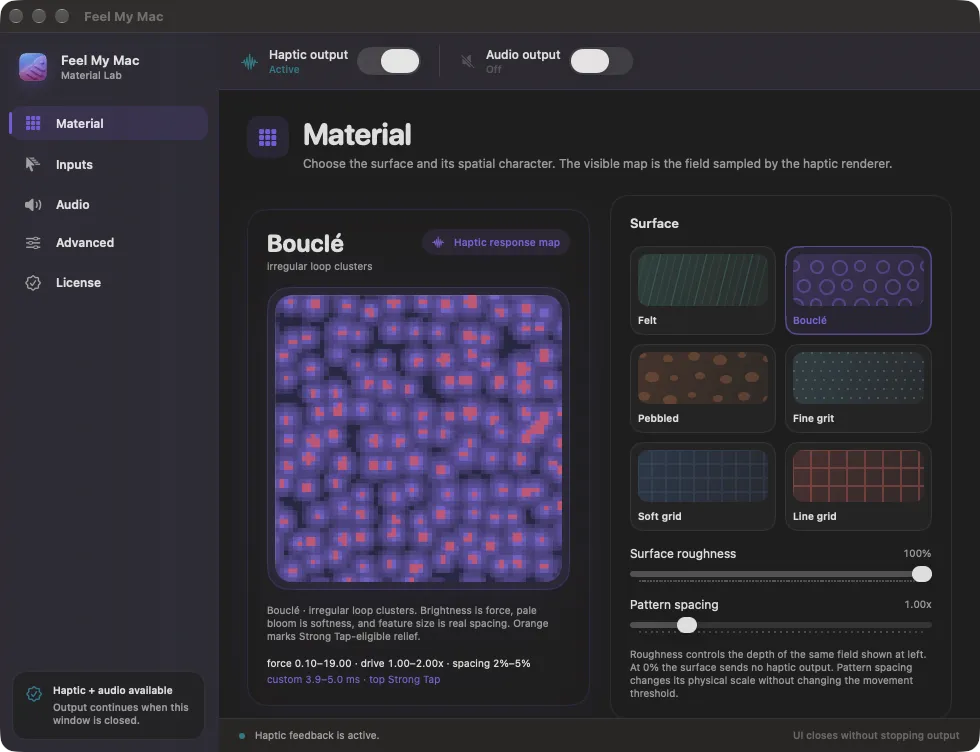Click the License badge icon in sidebar
This screenshot has height=752, width=980.
pos(33,283)
